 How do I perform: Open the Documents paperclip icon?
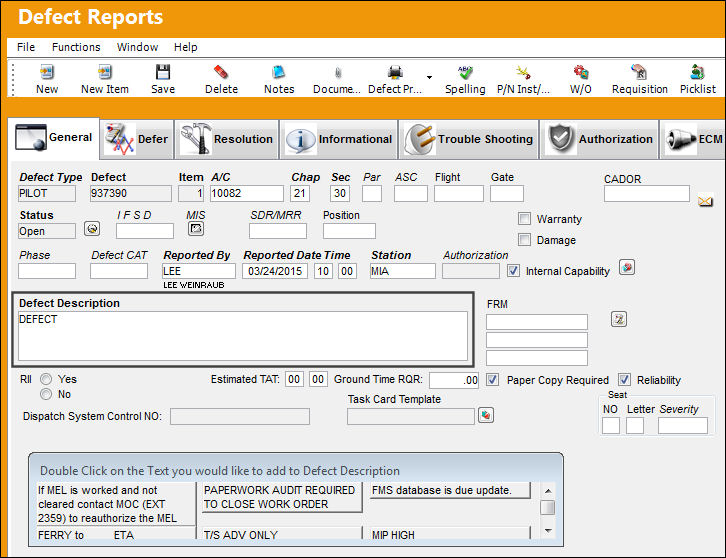click(x=338, y=73)
